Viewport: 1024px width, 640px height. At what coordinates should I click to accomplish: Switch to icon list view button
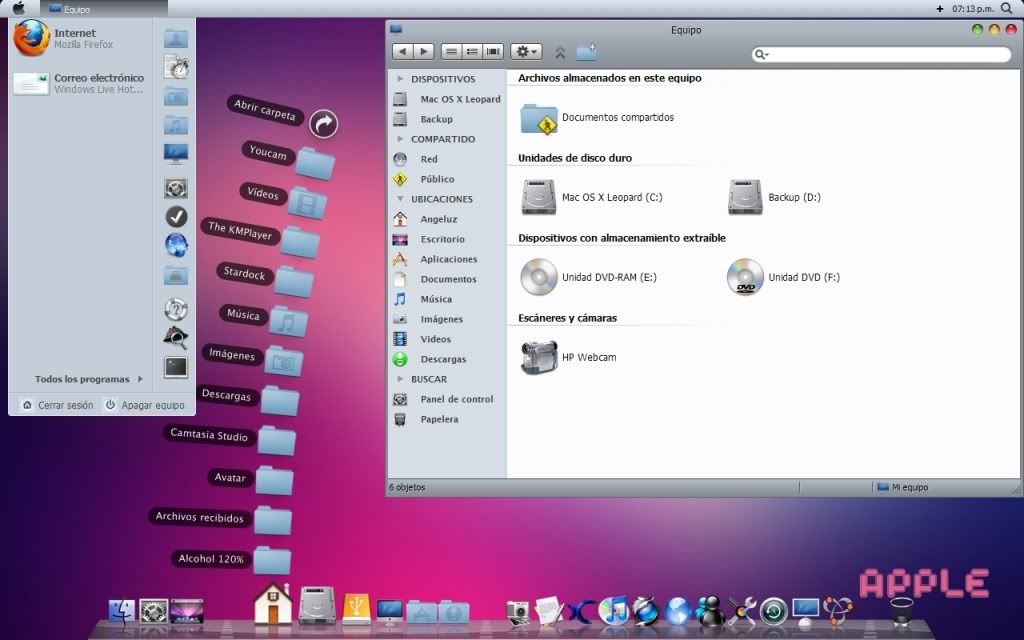point(451,52)
